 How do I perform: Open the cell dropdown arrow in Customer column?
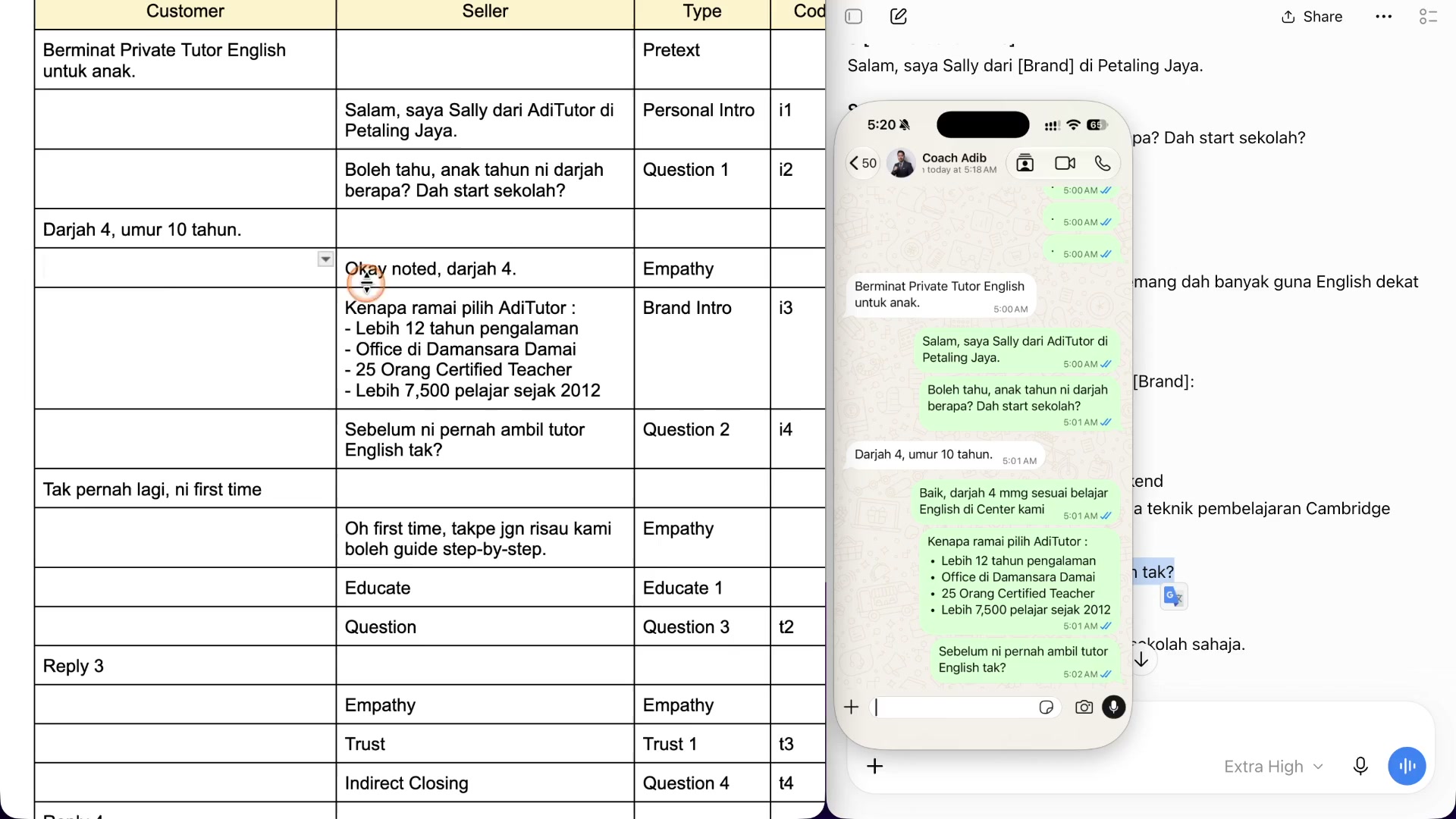(325, 259)
